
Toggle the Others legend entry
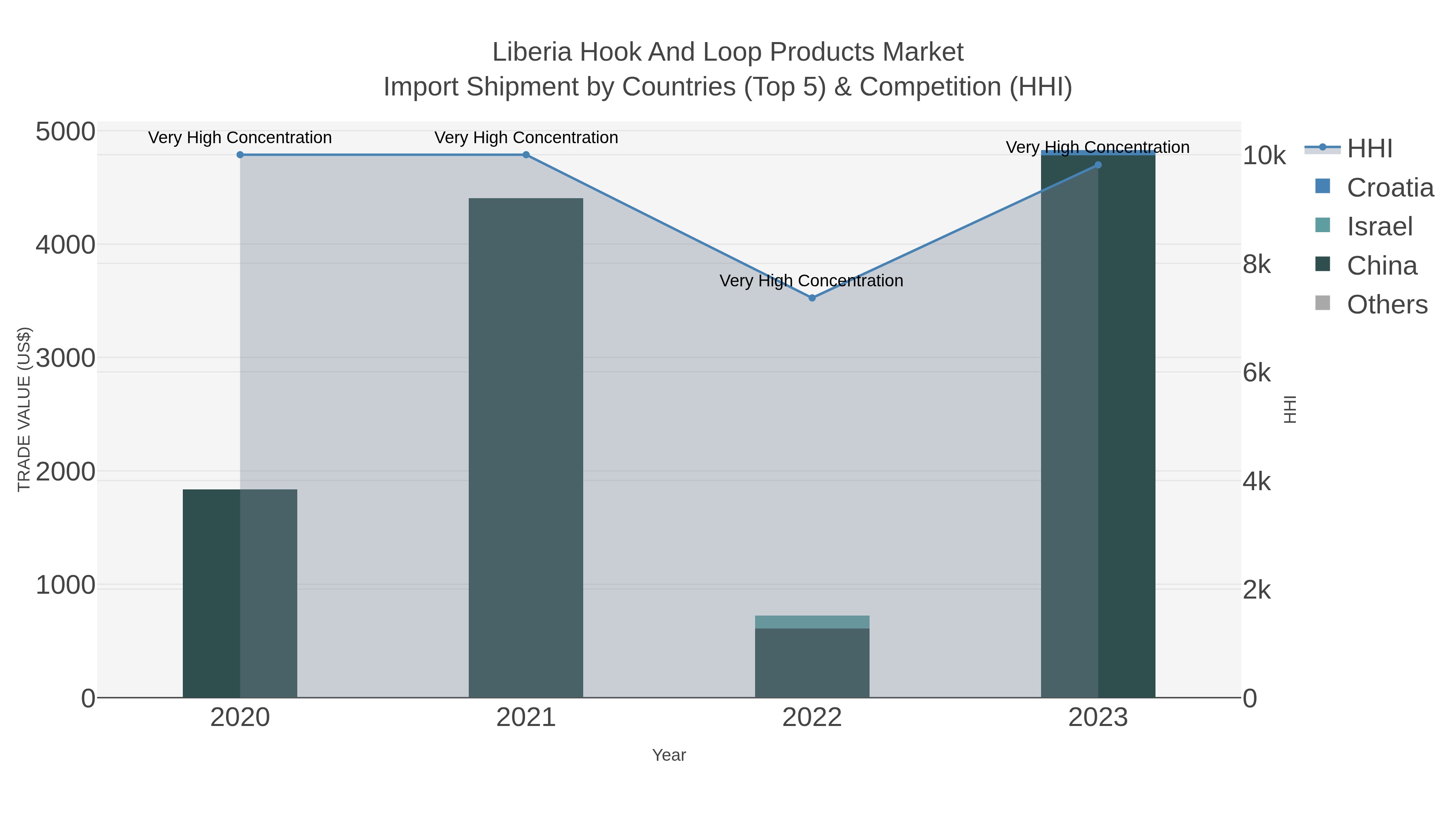pos(1371,305)
